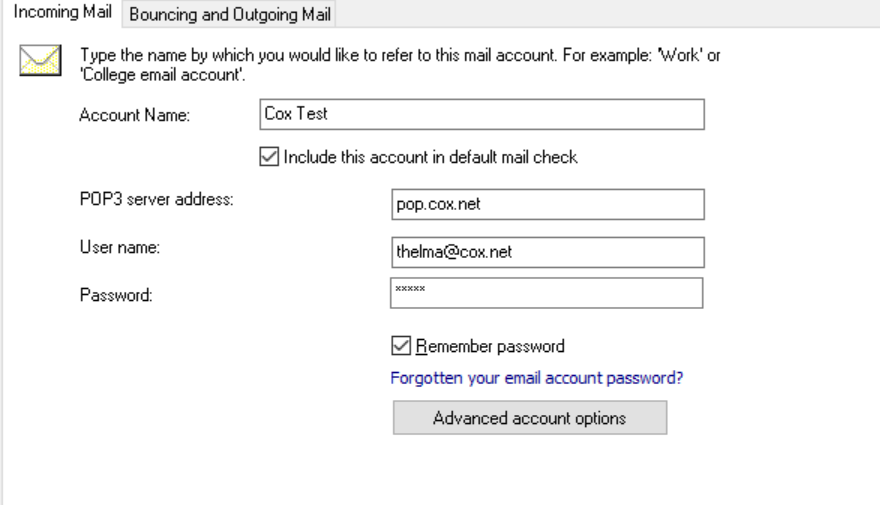Screen dimensions: 880x505
Task: Click blank area below Advanced account options
Action: pos(530,470)
